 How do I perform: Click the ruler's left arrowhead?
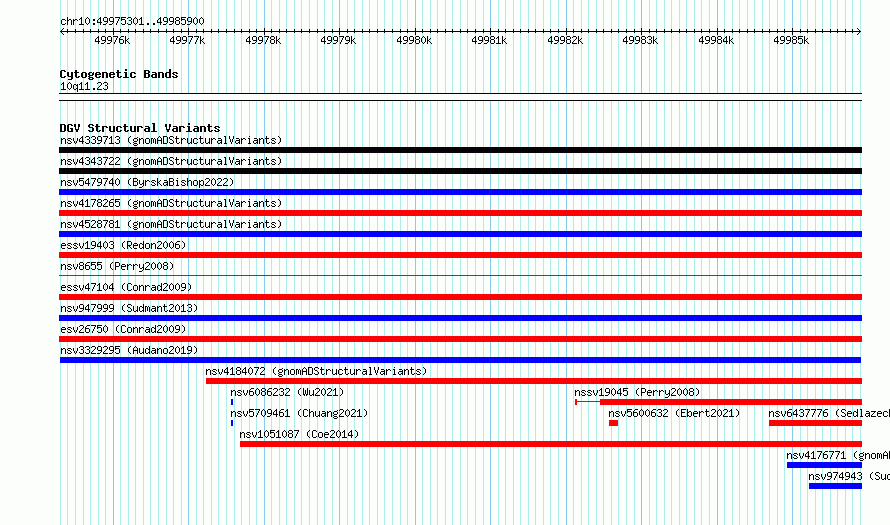click(62, 32)
